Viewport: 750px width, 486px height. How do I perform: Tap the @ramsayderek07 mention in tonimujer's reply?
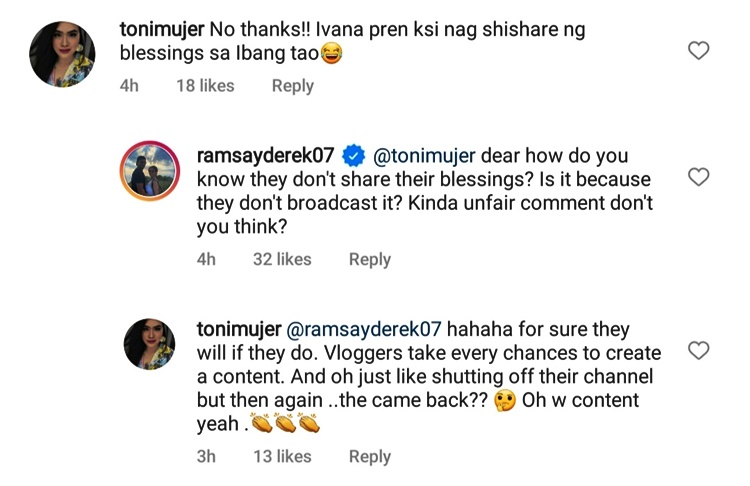(364, 329)
